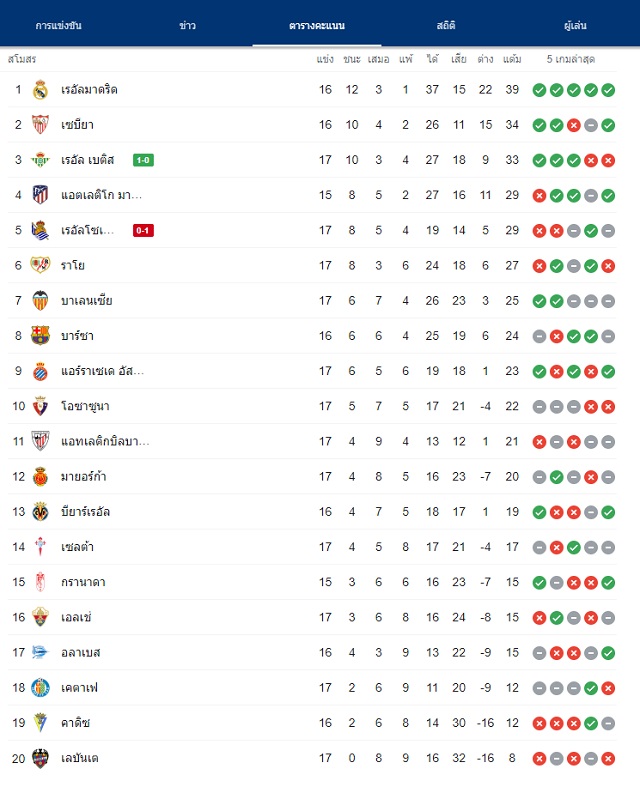This screenshot has width=640, height=787.
Task: Click the Levante crest in row 20
Action: point(40,758)
